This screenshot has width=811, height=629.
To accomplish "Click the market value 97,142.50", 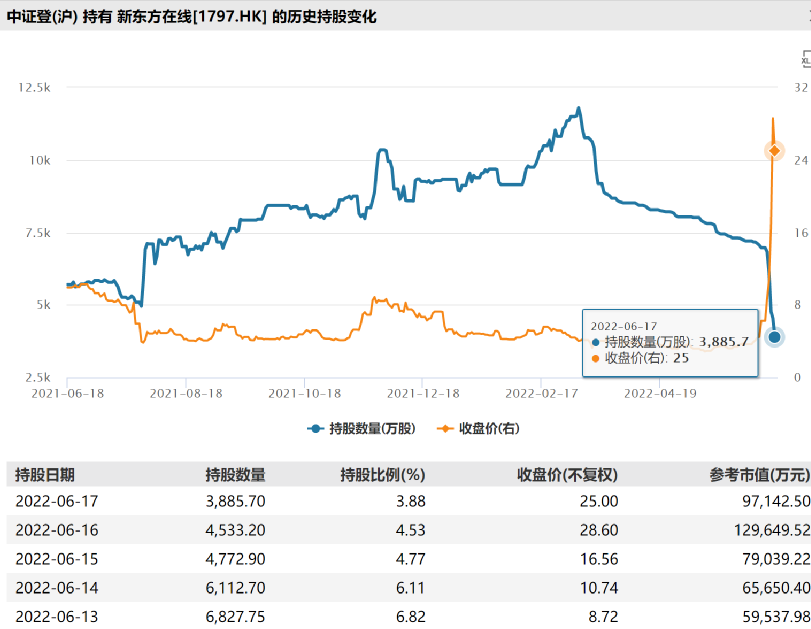I will tap(776, 501).
